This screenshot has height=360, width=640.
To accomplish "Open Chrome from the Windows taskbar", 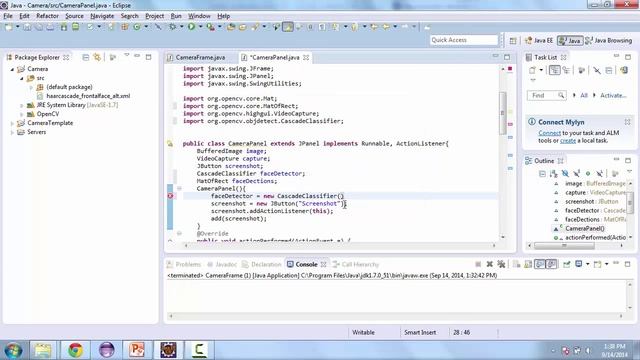I will tap(76, 350).
